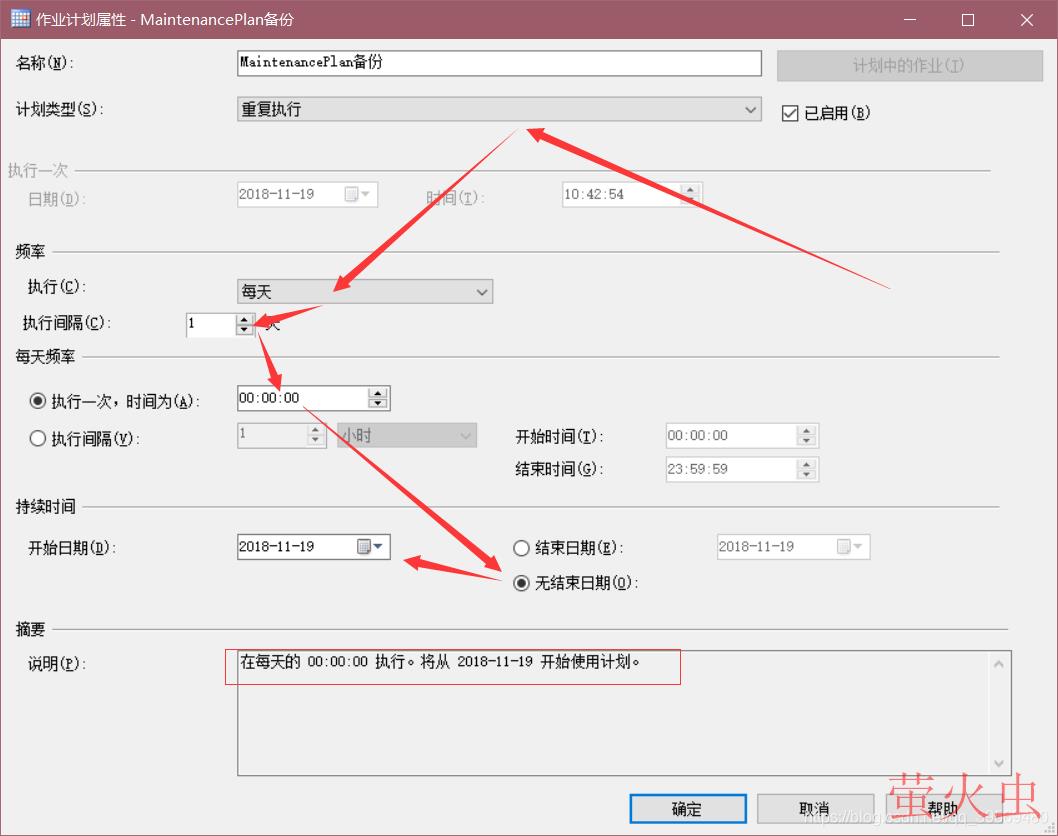Click the 取消 button
This screenshot has height=836, width=1058.
[x=814, y=809]
